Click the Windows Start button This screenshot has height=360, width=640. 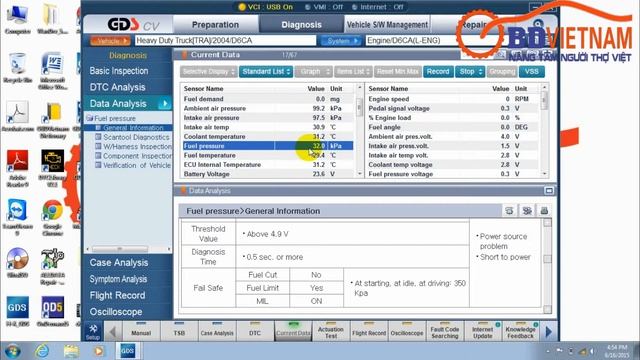tap(13, 351)
